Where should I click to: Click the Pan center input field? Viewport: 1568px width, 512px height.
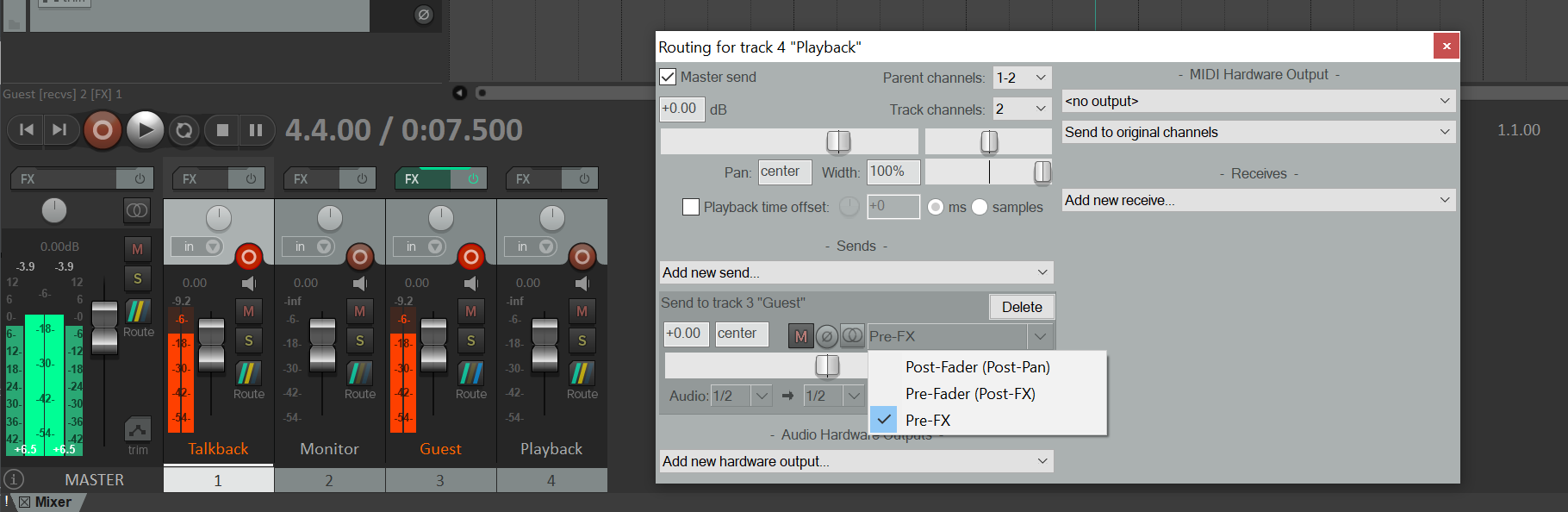pyautogui.click(x=784, y=172)
